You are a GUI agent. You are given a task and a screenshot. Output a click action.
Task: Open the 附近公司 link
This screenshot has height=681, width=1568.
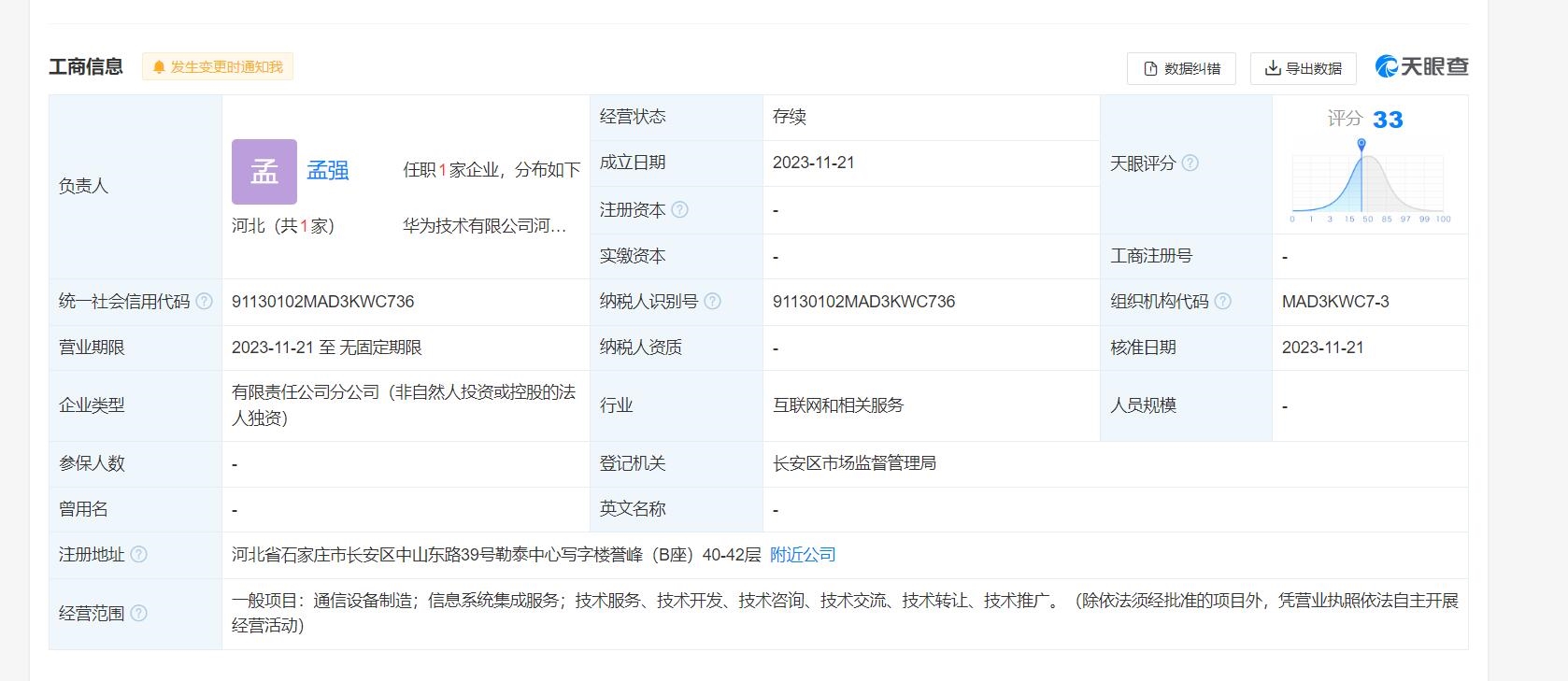click(x=803, y=555)
